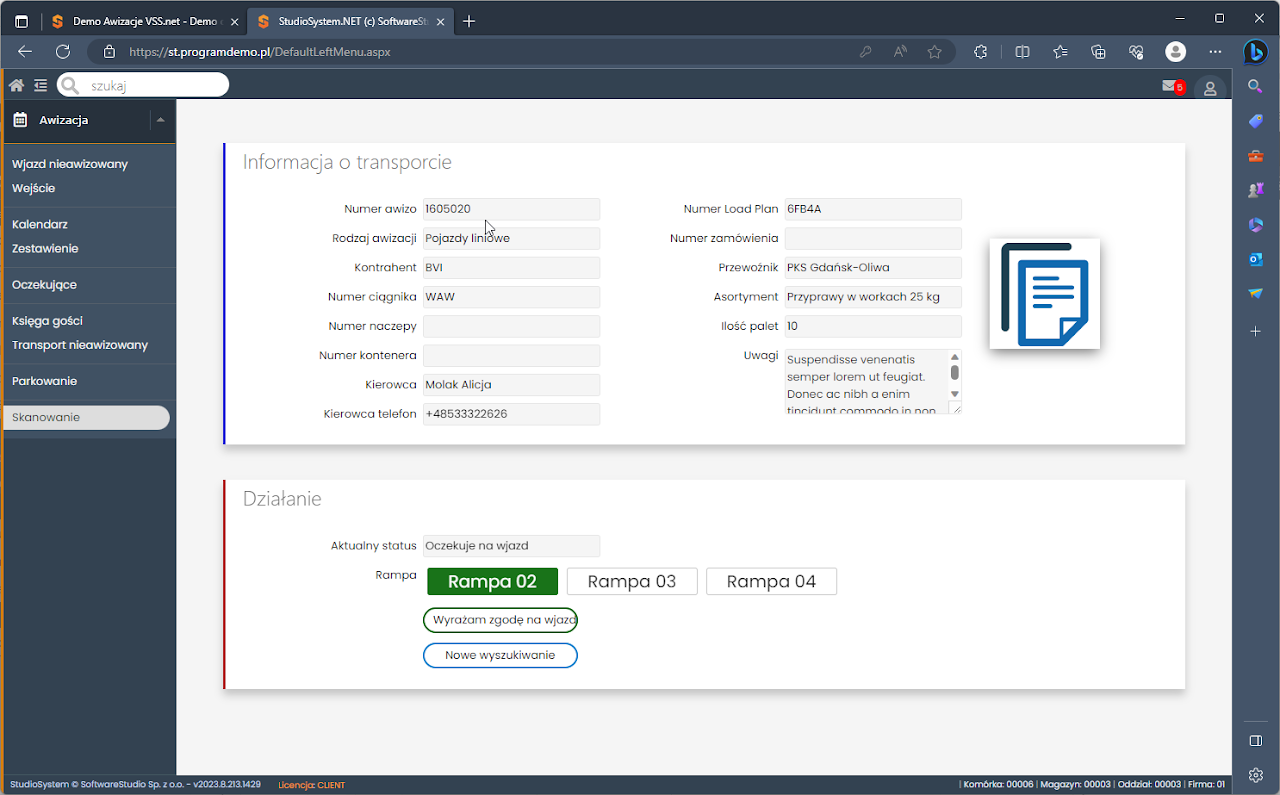This screenshot has width=1280, height=795.
Task: Open the mail notifications icon
Action: point(1169,87)
